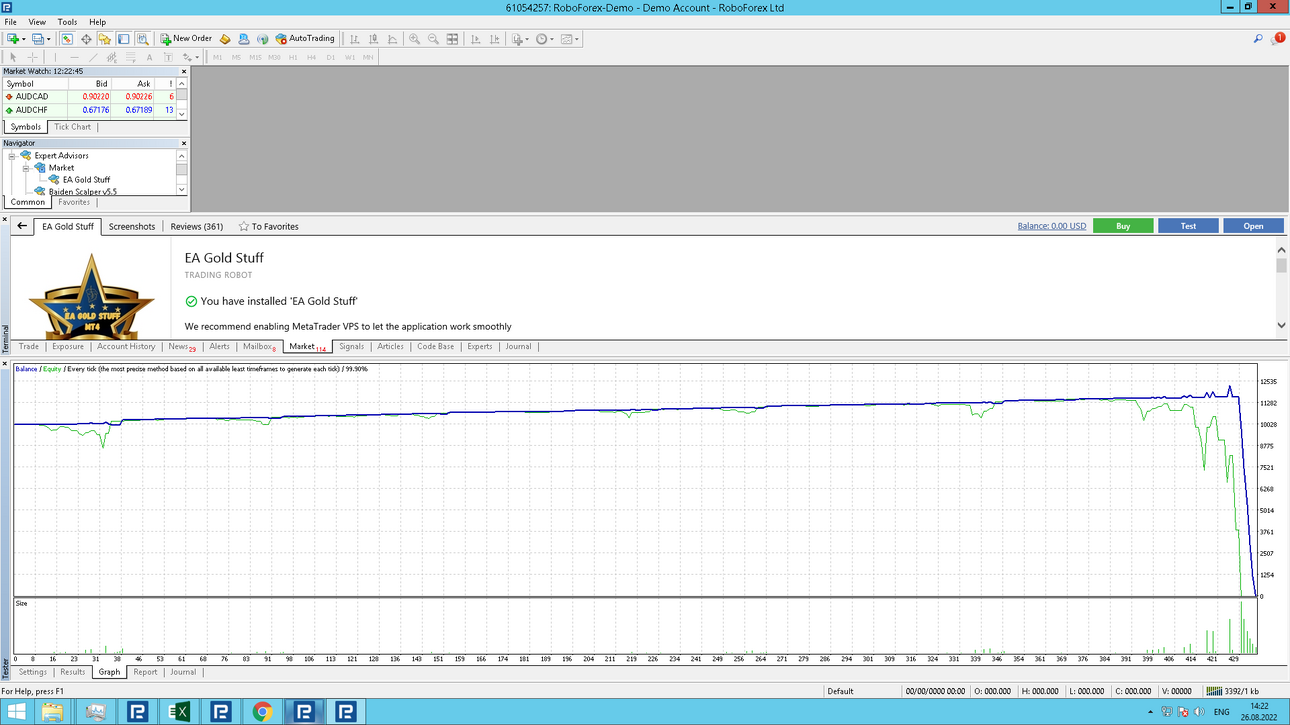This screenshot has width=1290, height=725.
Task: Click the back arrow in Market panel
Action: 22,226
